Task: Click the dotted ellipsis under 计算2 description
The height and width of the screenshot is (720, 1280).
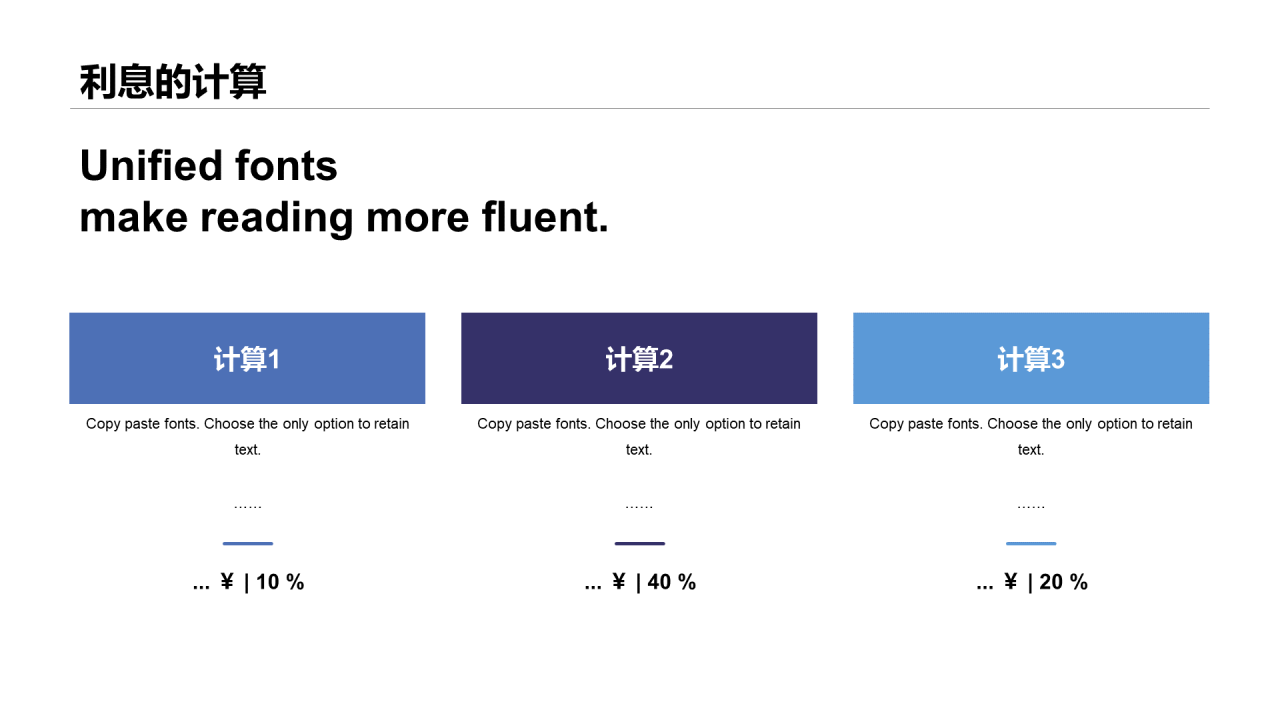Action: [x=639, y=506]
